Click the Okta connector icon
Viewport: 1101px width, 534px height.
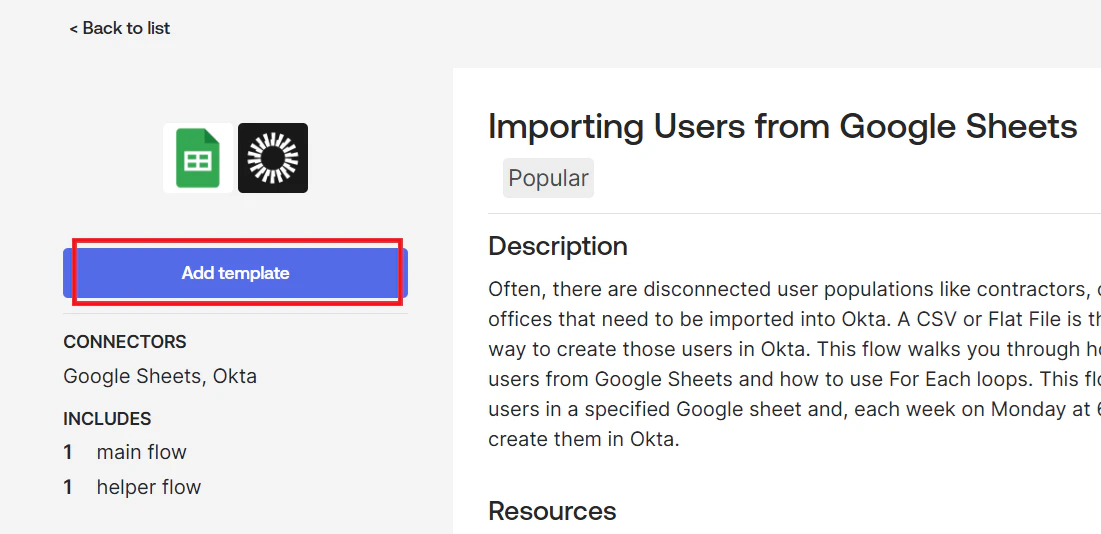pyautogui.click(x=273, y=158)
